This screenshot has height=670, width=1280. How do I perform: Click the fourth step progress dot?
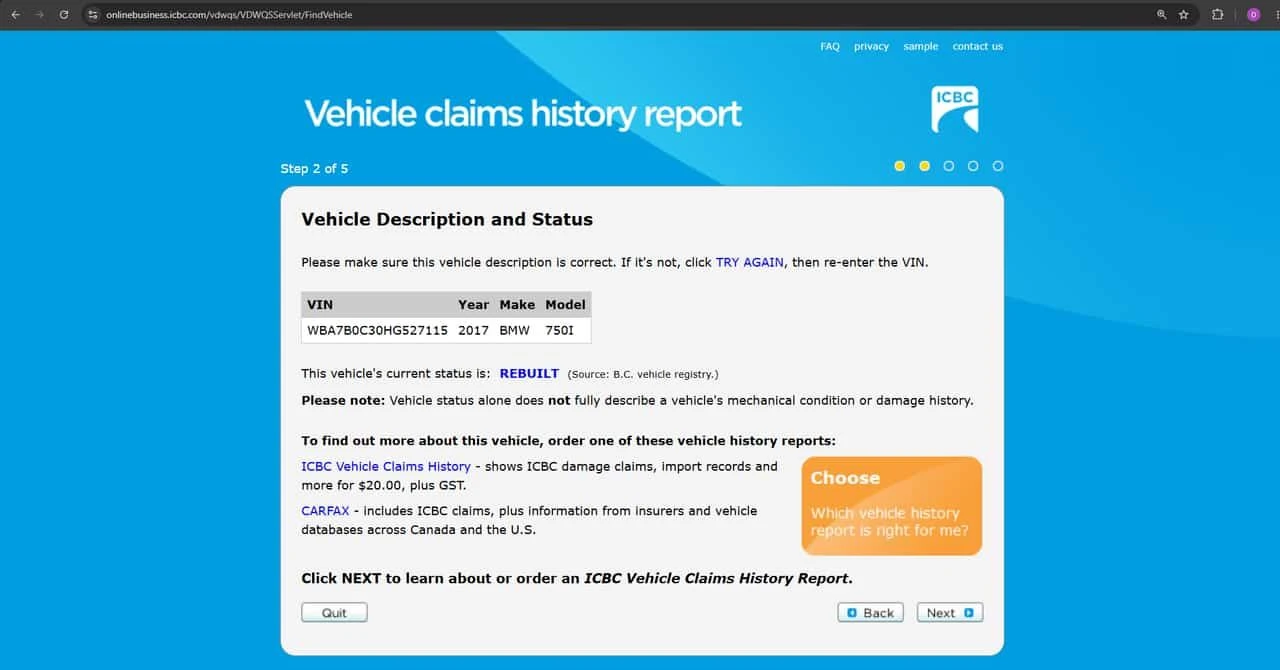973,166
